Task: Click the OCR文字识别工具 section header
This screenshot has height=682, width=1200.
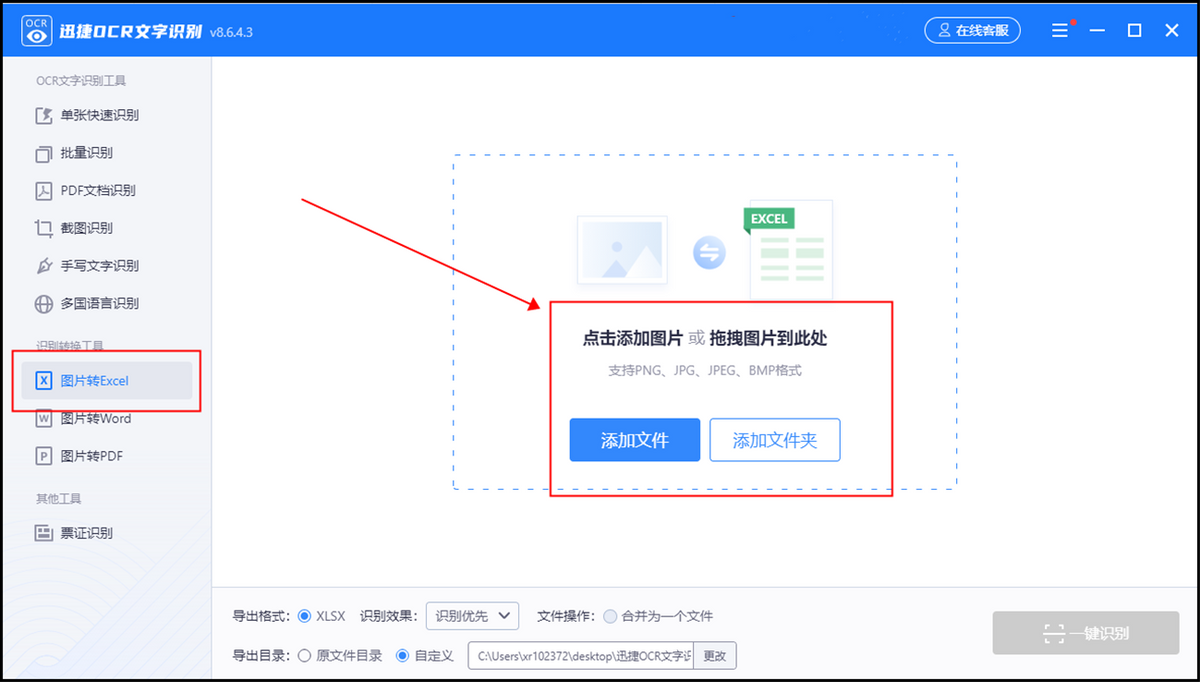Action: [81, 80]
